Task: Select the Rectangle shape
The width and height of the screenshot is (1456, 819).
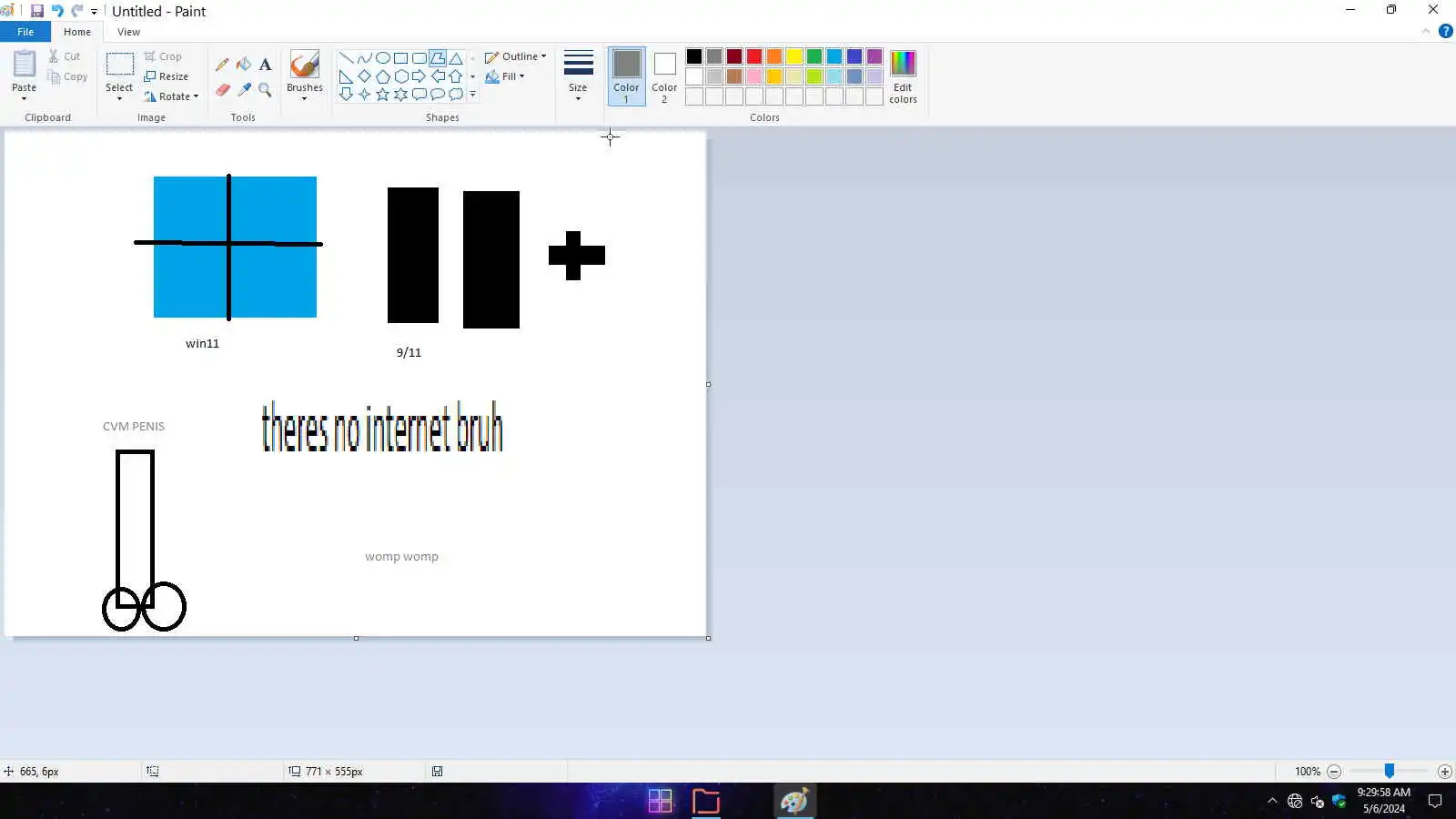Action: pos(400,58)
